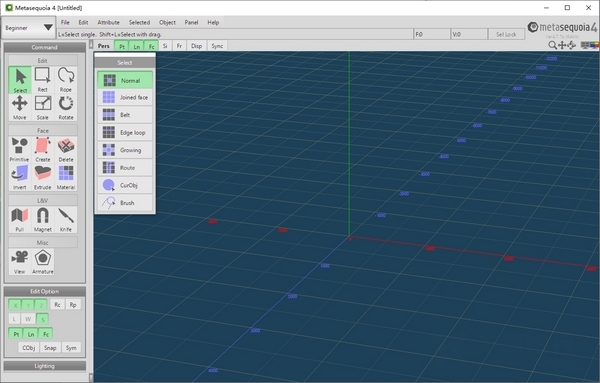Toggle Pt display in view toolbar

122,46
